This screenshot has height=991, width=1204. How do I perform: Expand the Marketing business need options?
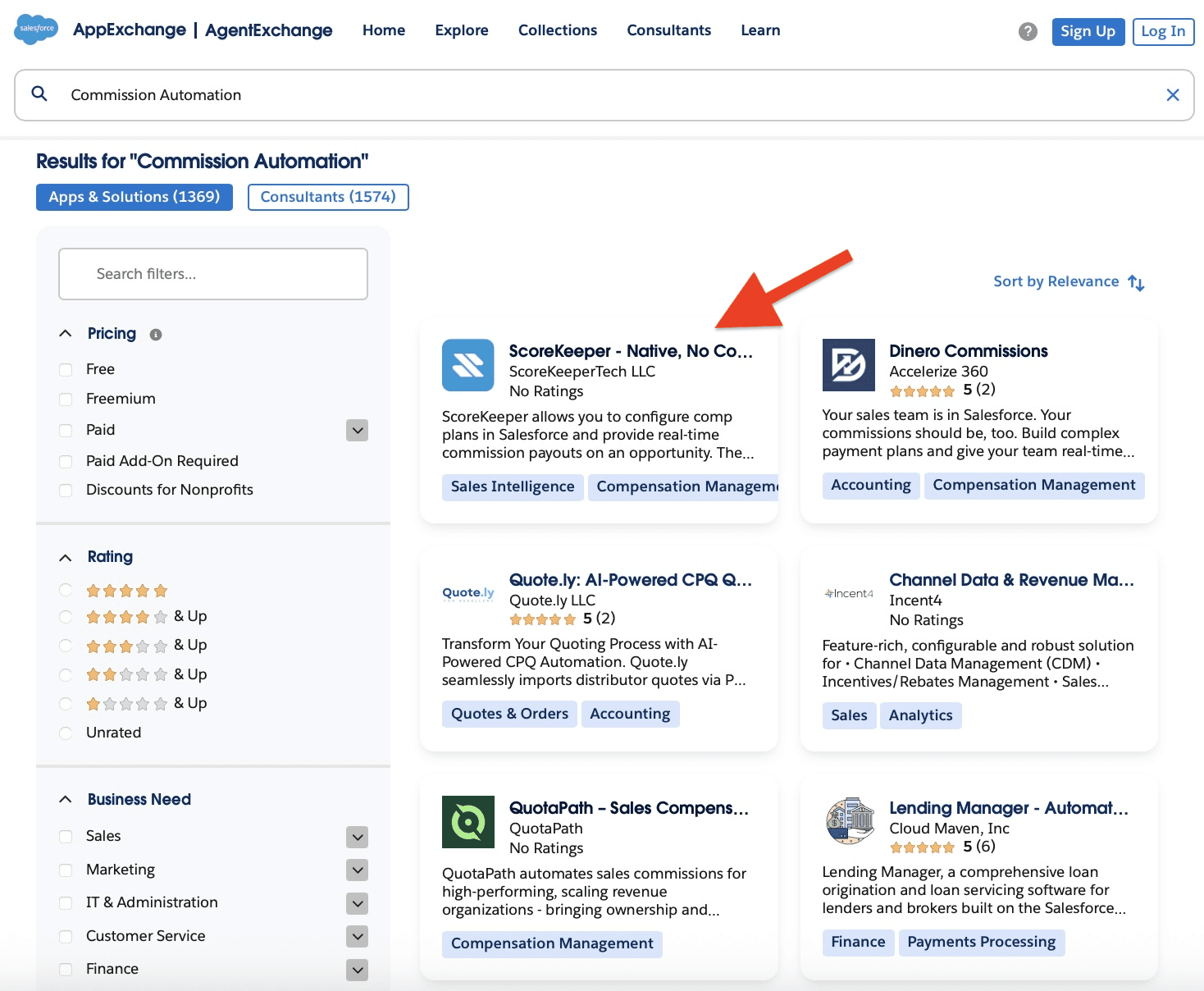356,870
